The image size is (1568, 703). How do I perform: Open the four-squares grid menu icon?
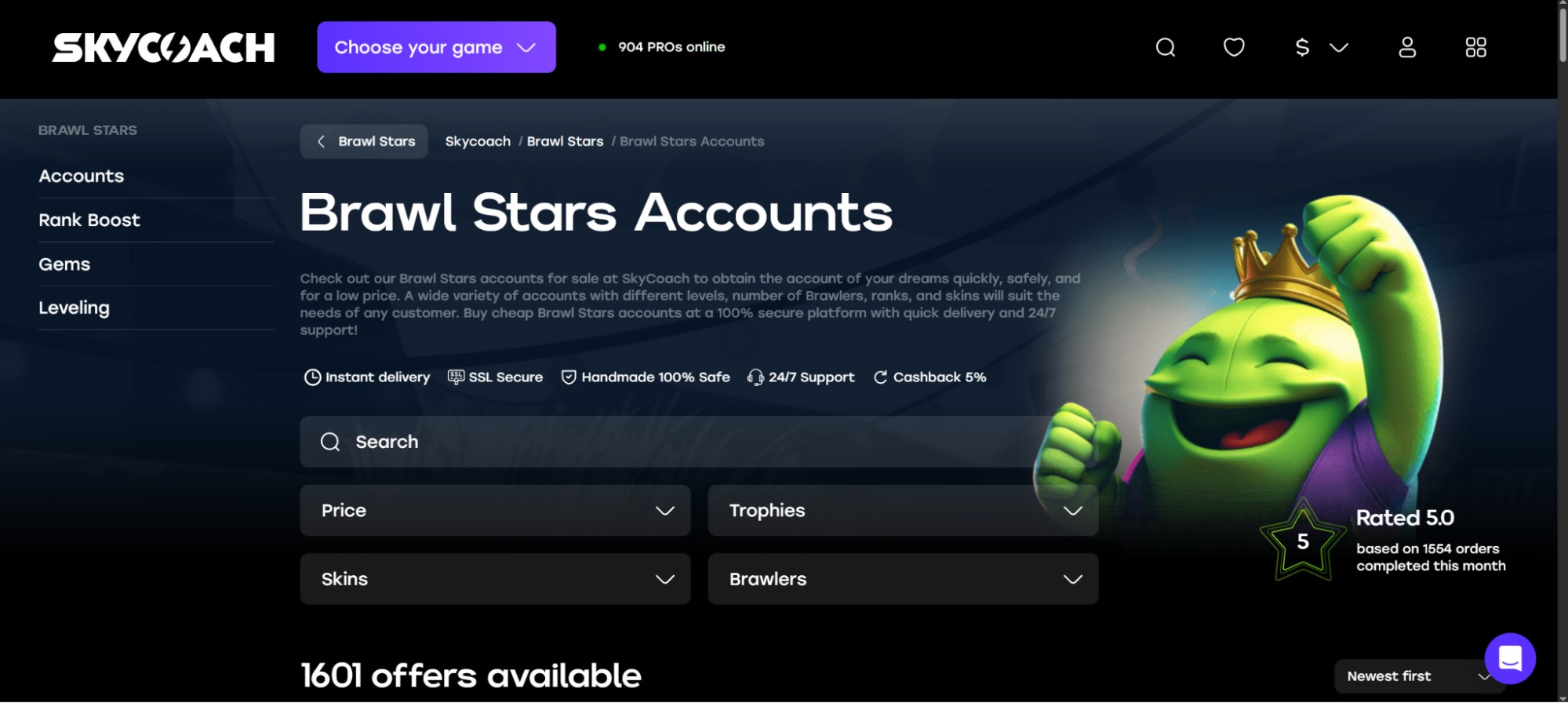tap(1475, 48)
